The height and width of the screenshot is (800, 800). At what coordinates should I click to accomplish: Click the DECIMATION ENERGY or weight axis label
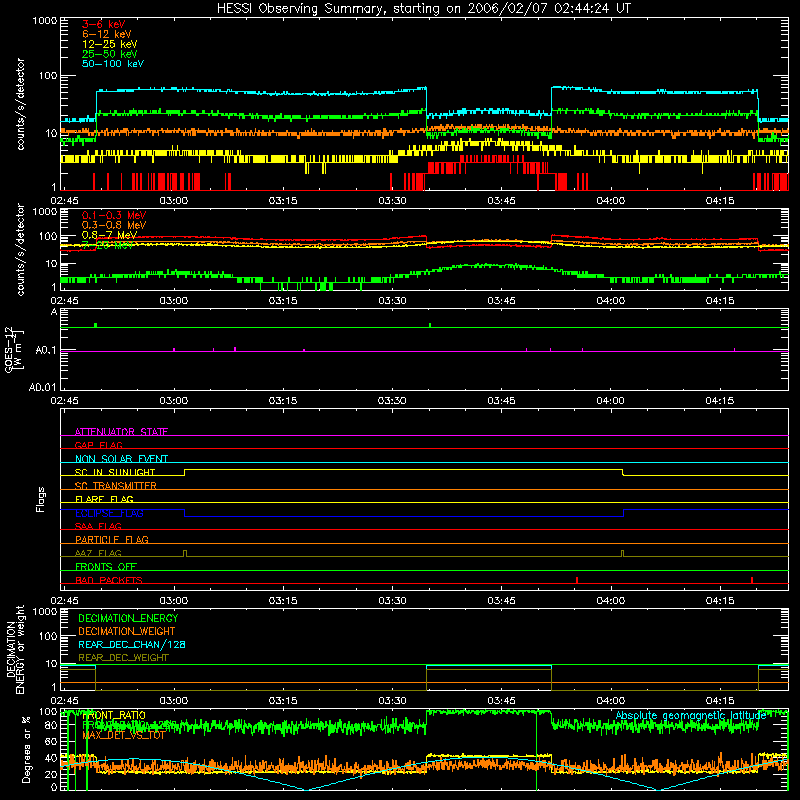tap(15, 649)
